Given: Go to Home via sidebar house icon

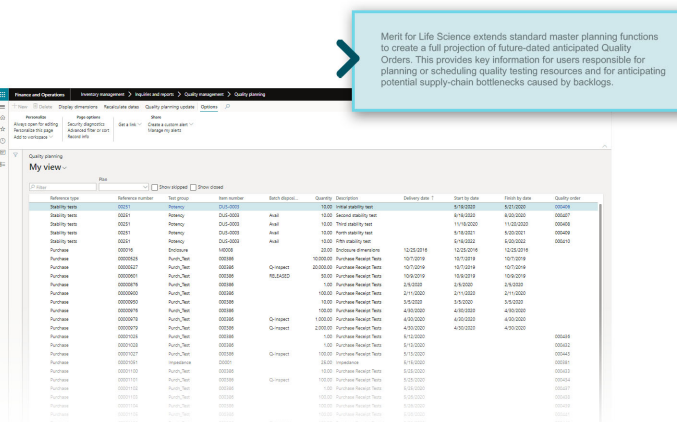Looking at the screenshot, I should (3, 117).
